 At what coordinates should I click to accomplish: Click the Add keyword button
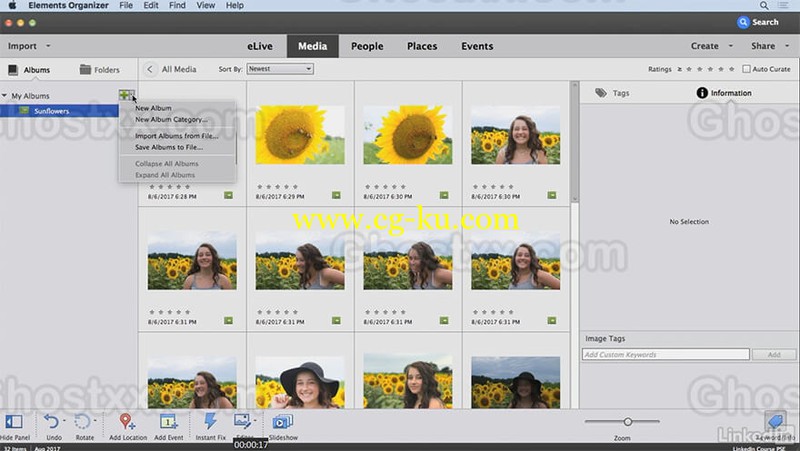(x=773, y=355)
